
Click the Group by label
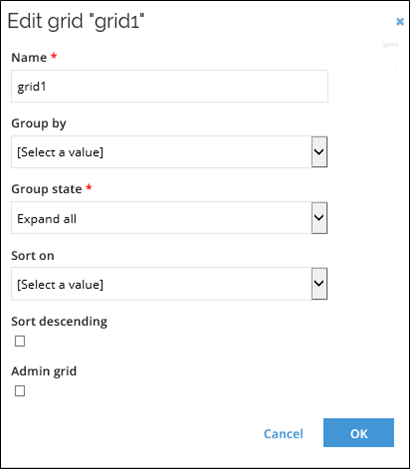point(39,124)
